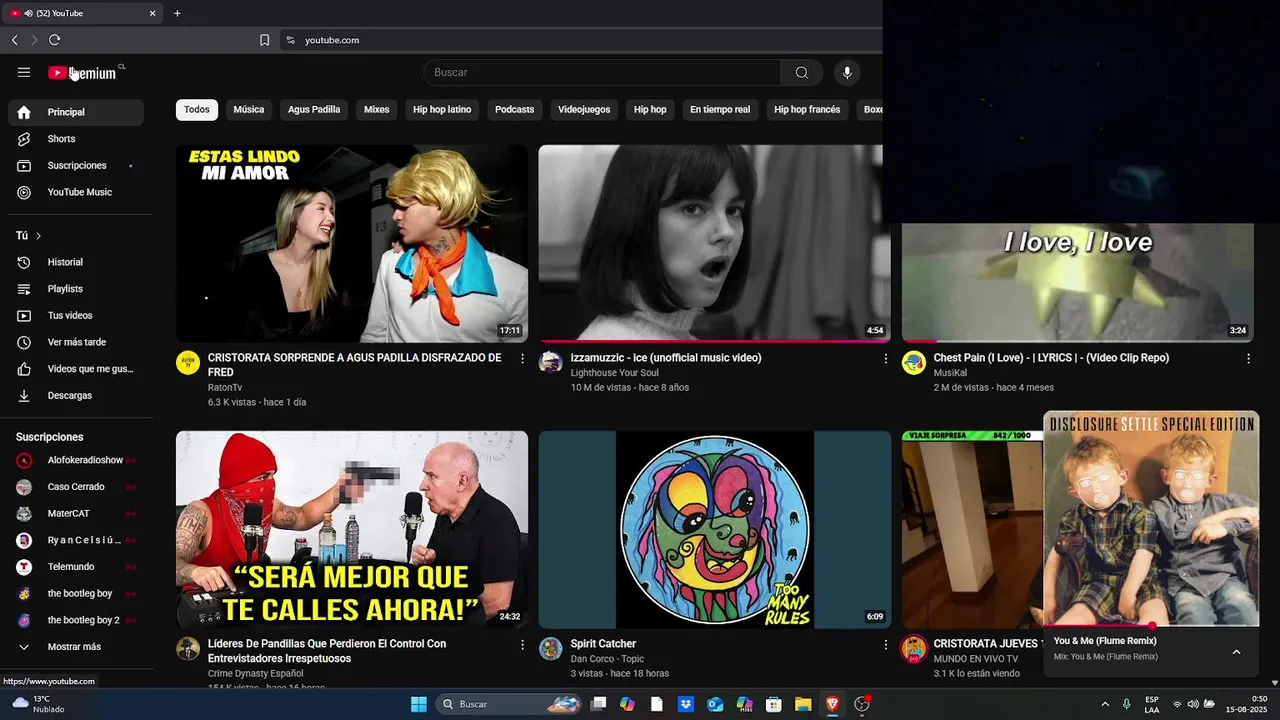Select the Videojuegos filter chip

pos(584,110)
